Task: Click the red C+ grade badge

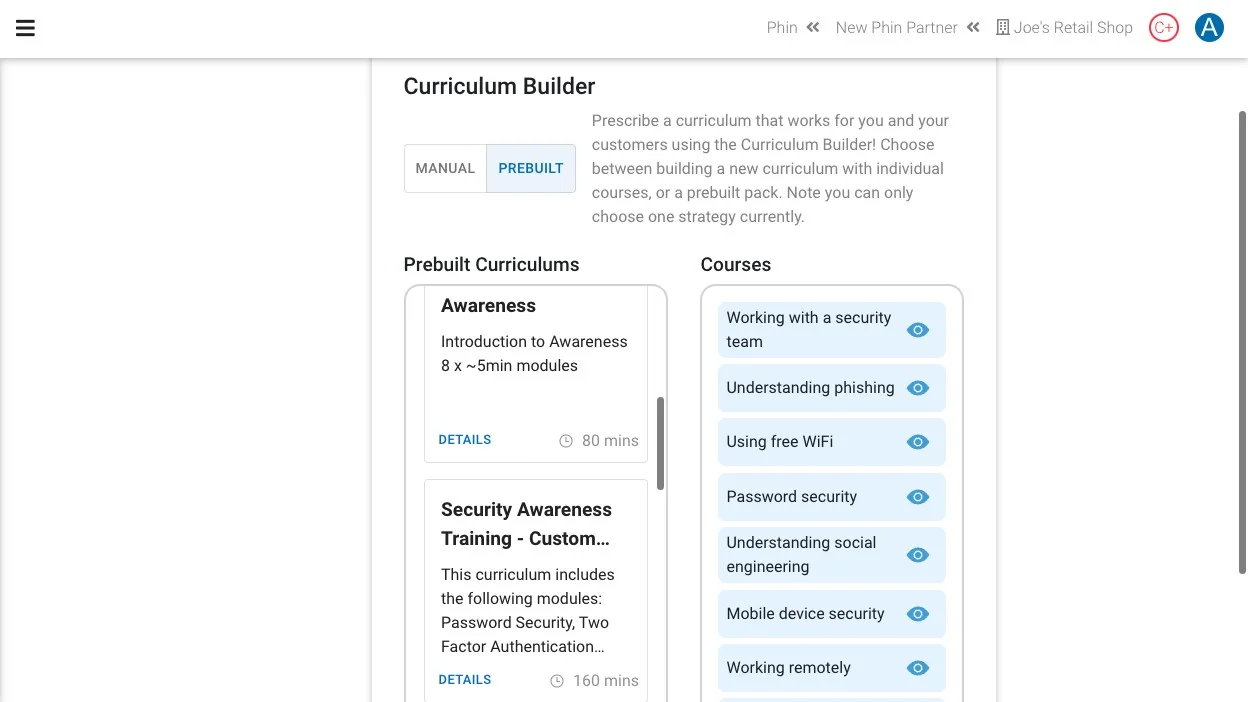Action: [1164, 28]
